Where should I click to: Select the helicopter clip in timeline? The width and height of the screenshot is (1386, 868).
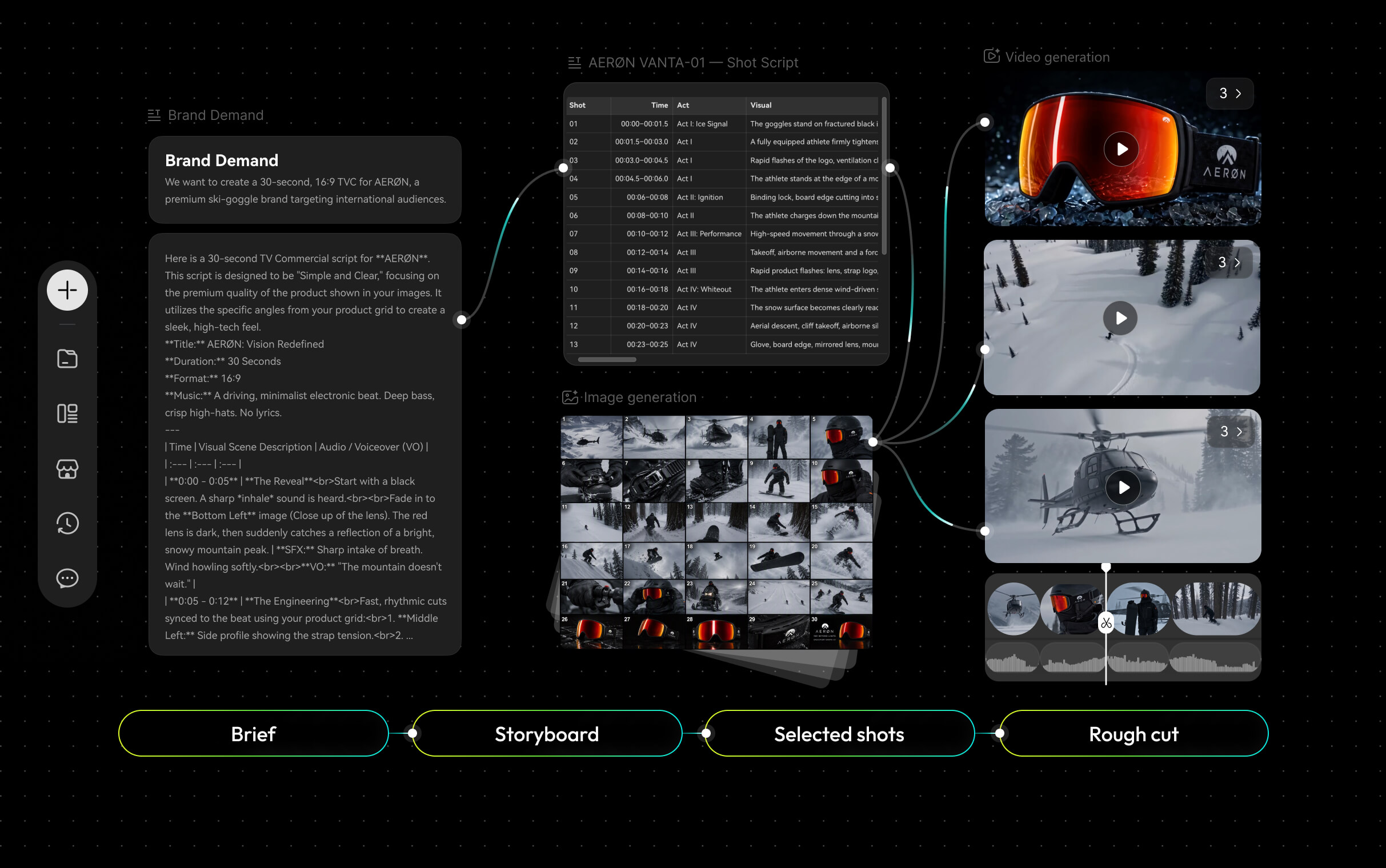coord(1014,609)
